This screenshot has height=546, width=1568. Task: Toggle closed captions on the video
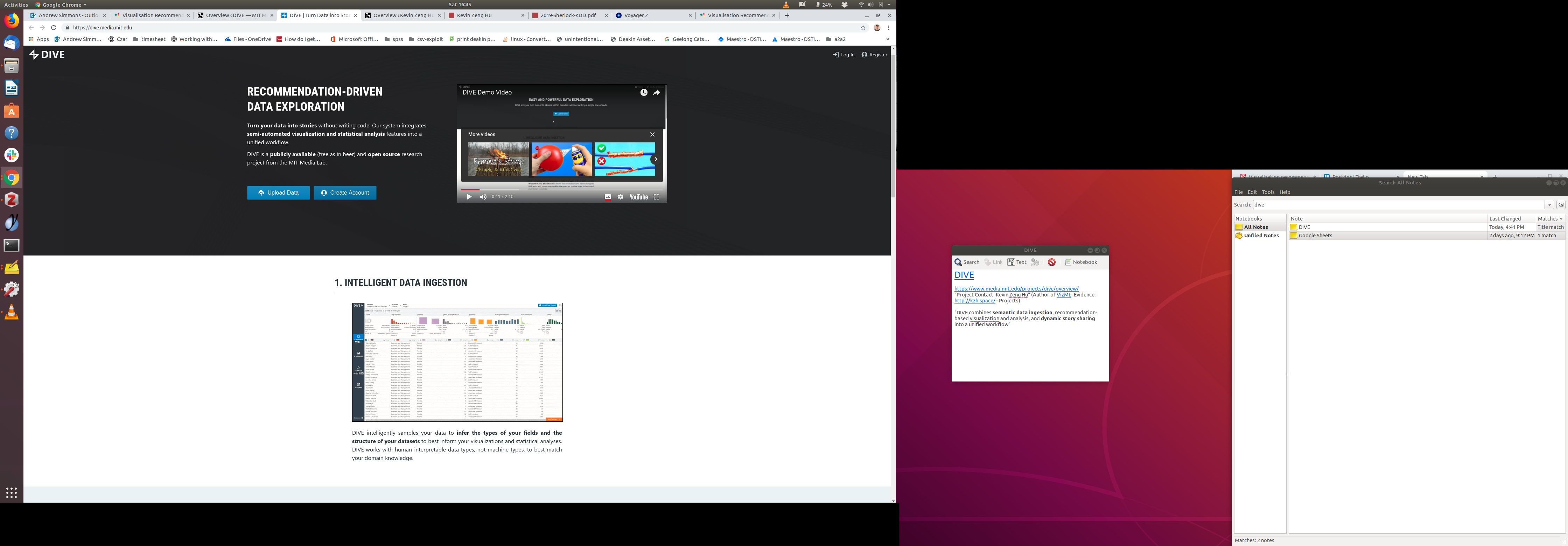[x=608, y=197]
